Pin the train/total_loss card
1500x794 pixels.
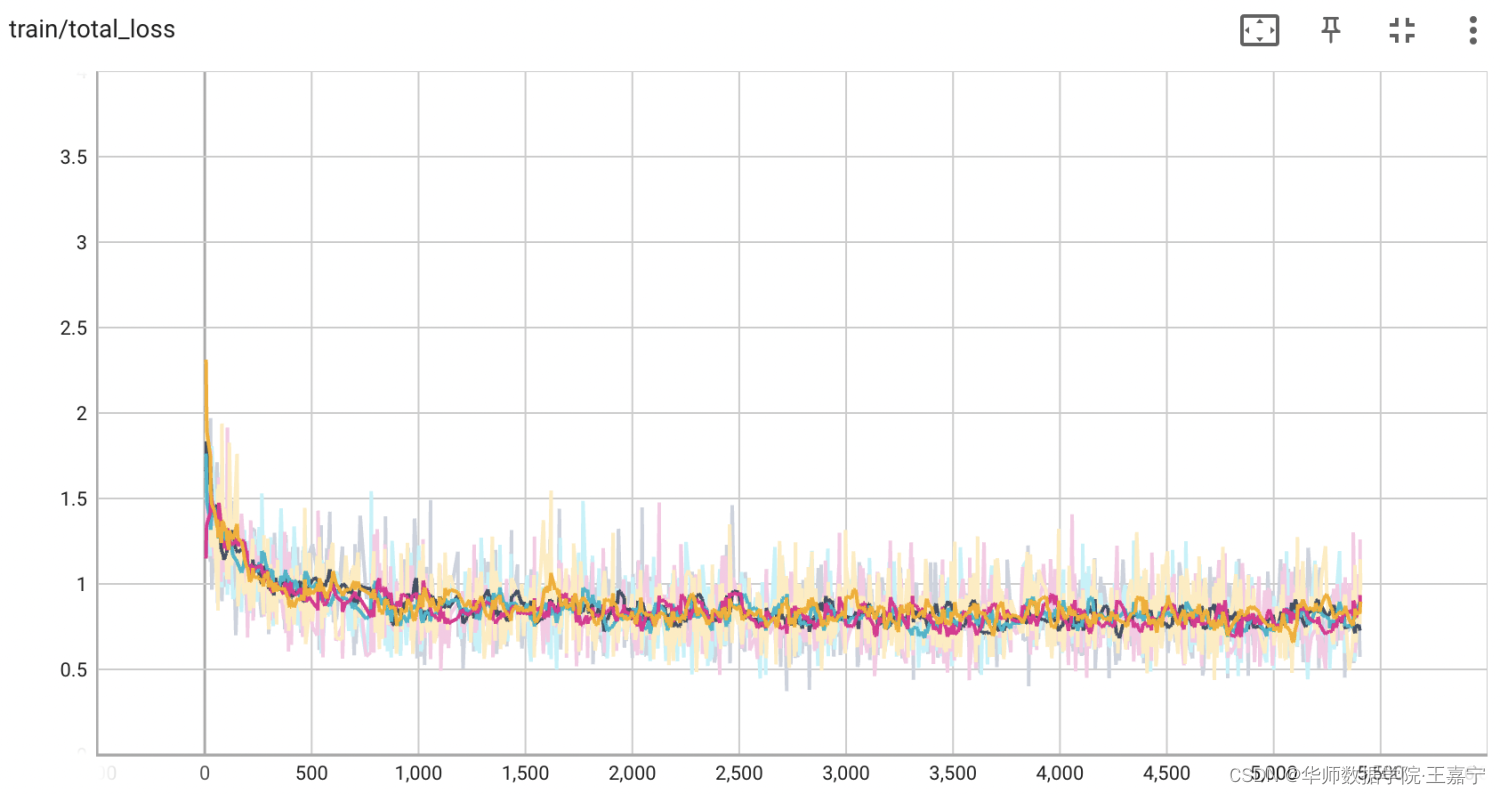1330,30
